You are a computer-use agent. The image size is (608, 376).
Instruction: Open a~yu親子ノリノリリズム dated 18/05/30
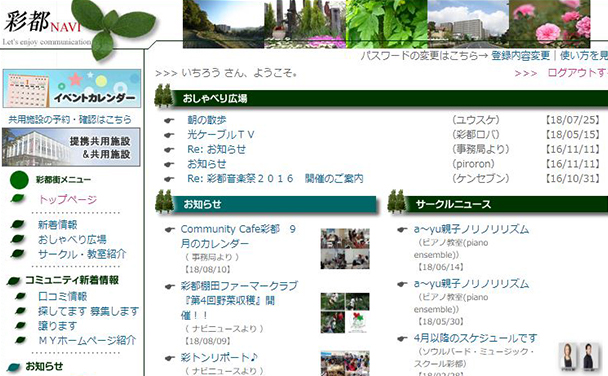[x=471, y=284]
